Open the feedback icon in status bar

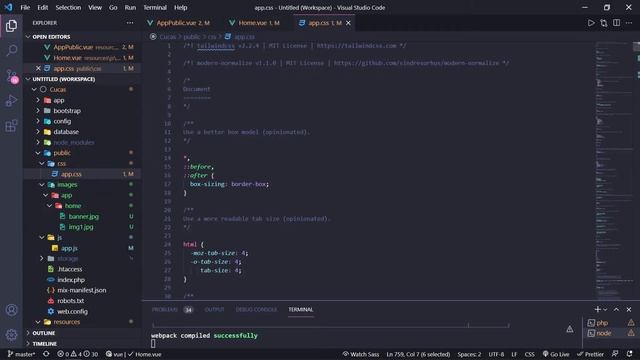[x=615, y=354]
